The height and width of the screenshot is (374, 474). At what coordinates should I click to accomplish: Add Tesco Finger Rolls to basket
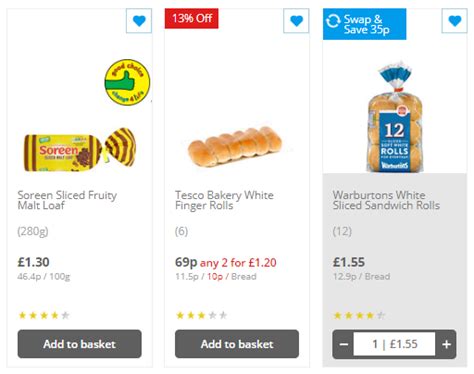click(x=237, y=344)
